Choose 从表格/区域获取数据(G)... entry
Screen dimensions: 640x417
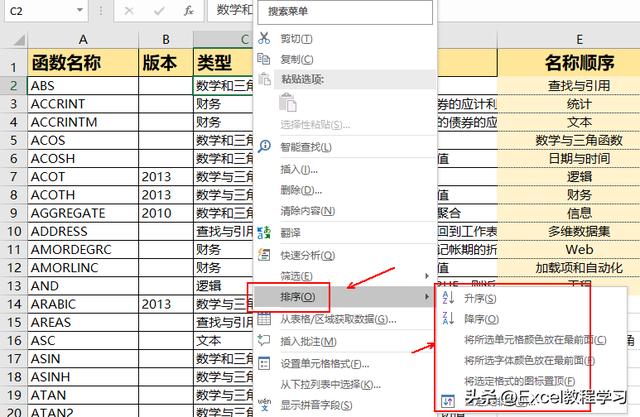click(x=338, y=319)
